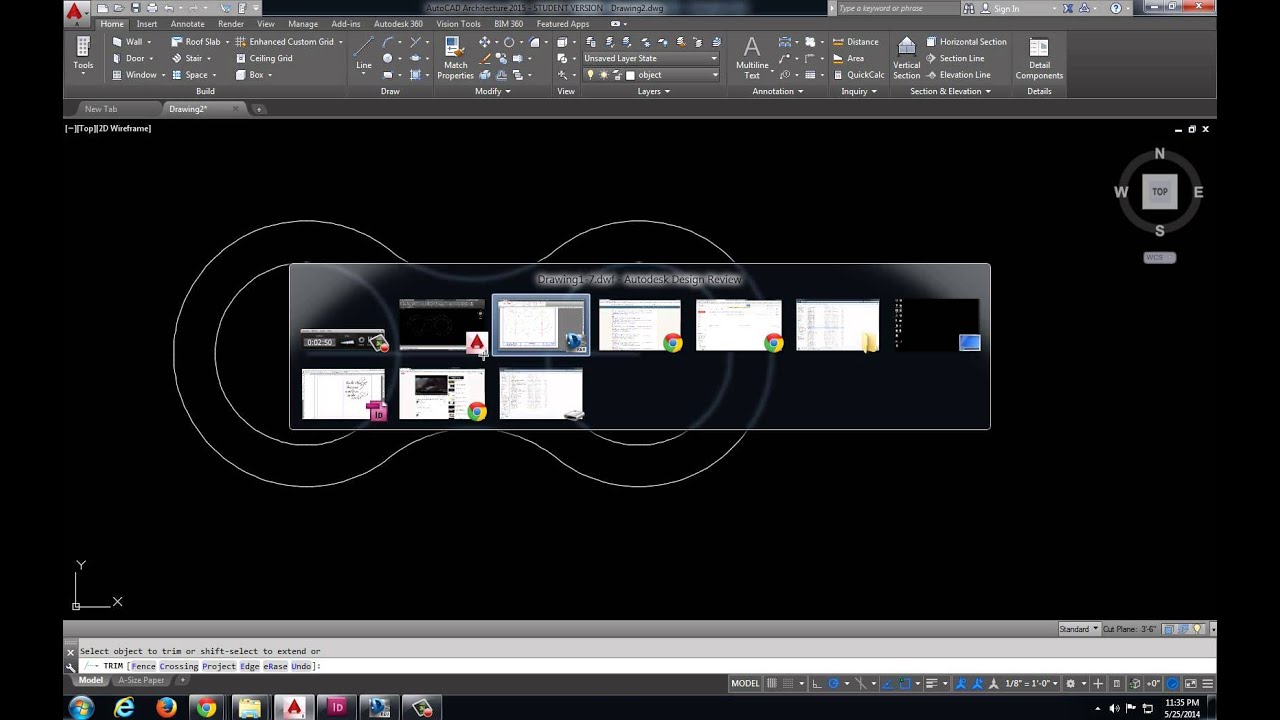This screenshot has width=1280, height=720.
Task: Toggle ortho mode in status bar
Action: 817,684
